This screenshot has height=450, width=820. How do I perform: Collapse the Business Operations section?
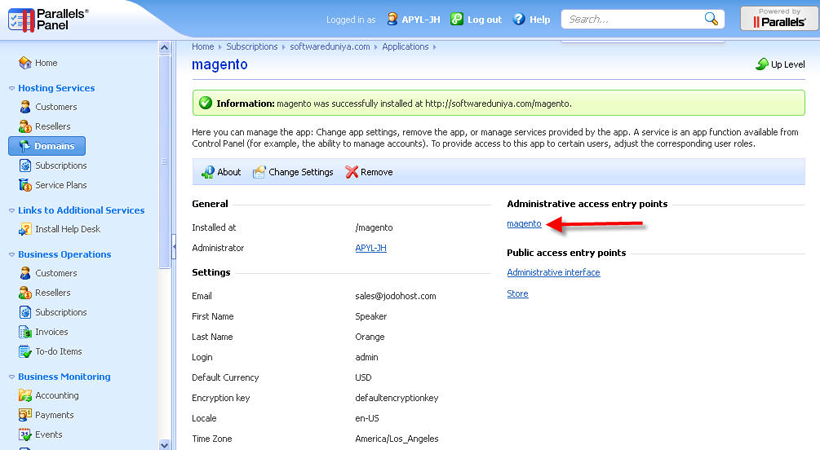pyautogui.click(x=12, y=254)
